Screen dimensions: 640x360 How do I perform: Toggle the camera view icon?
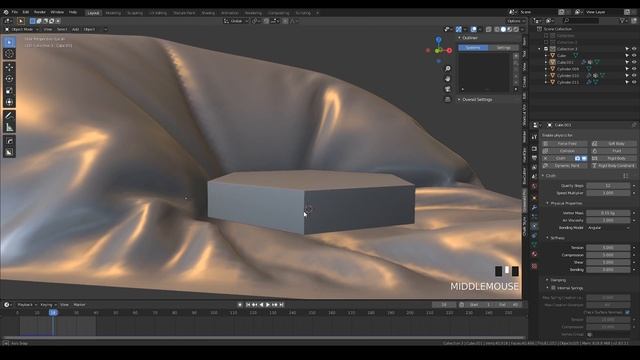tap(448, 89)
